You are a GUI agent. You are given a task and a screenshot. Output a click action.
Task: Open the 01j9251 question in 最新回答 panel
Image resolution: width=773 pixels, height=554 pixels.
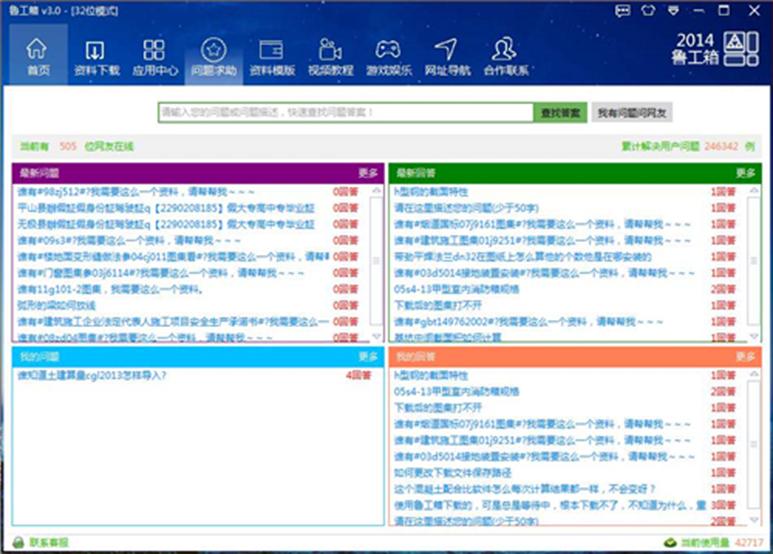click(542, 241)
